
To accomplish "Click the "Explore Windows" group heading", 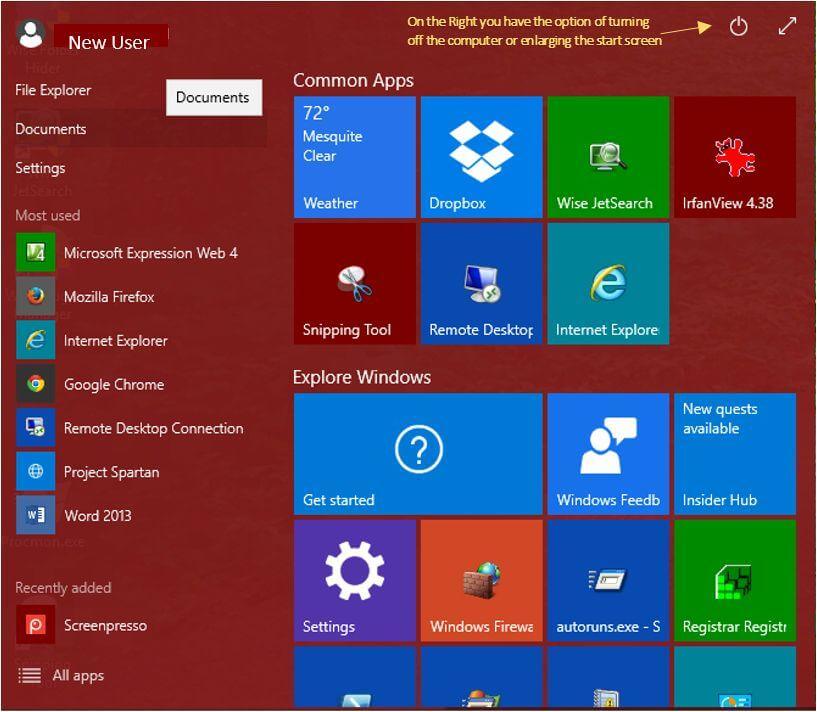I will coord(362,377).
